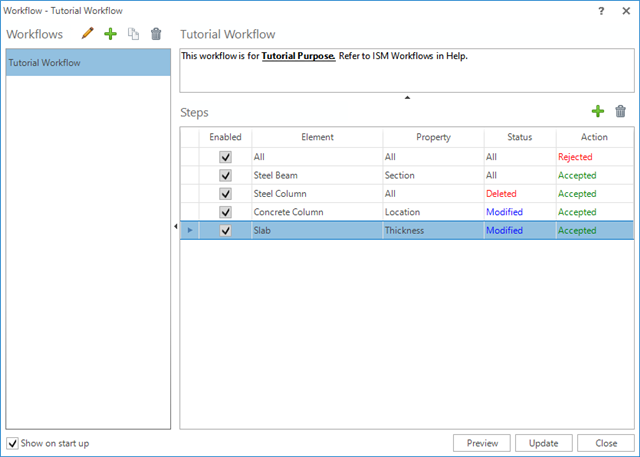Open the help question mark icon
The image size is (640, 457).
[601, 11]
